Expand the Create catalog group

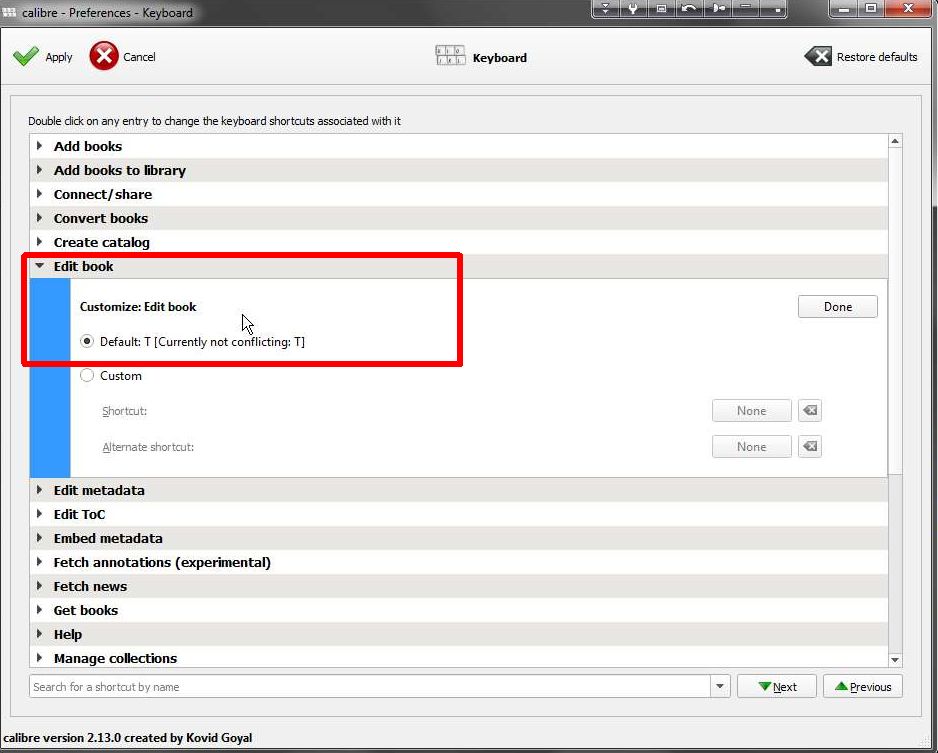(39, 242)
